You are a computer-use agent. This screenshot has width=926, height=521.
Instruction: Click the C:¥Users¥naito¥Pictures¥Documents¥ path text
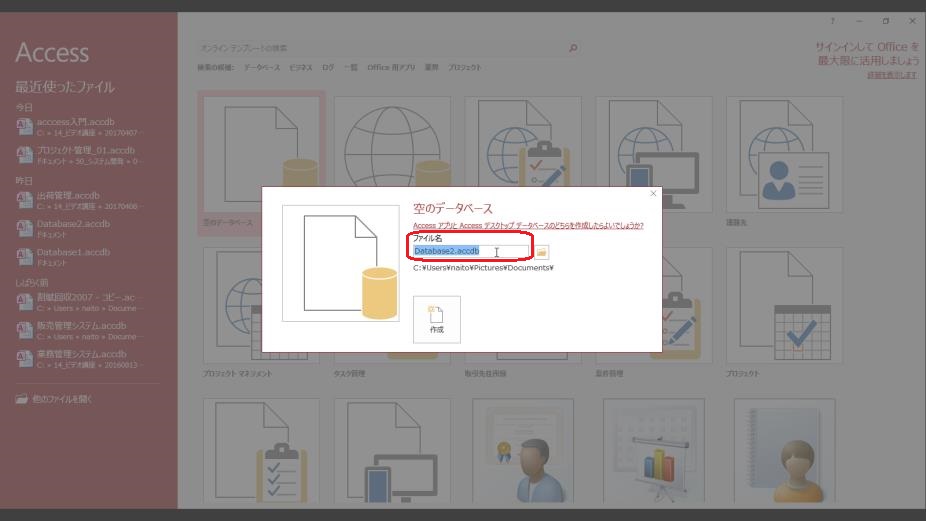coord(483,268)
